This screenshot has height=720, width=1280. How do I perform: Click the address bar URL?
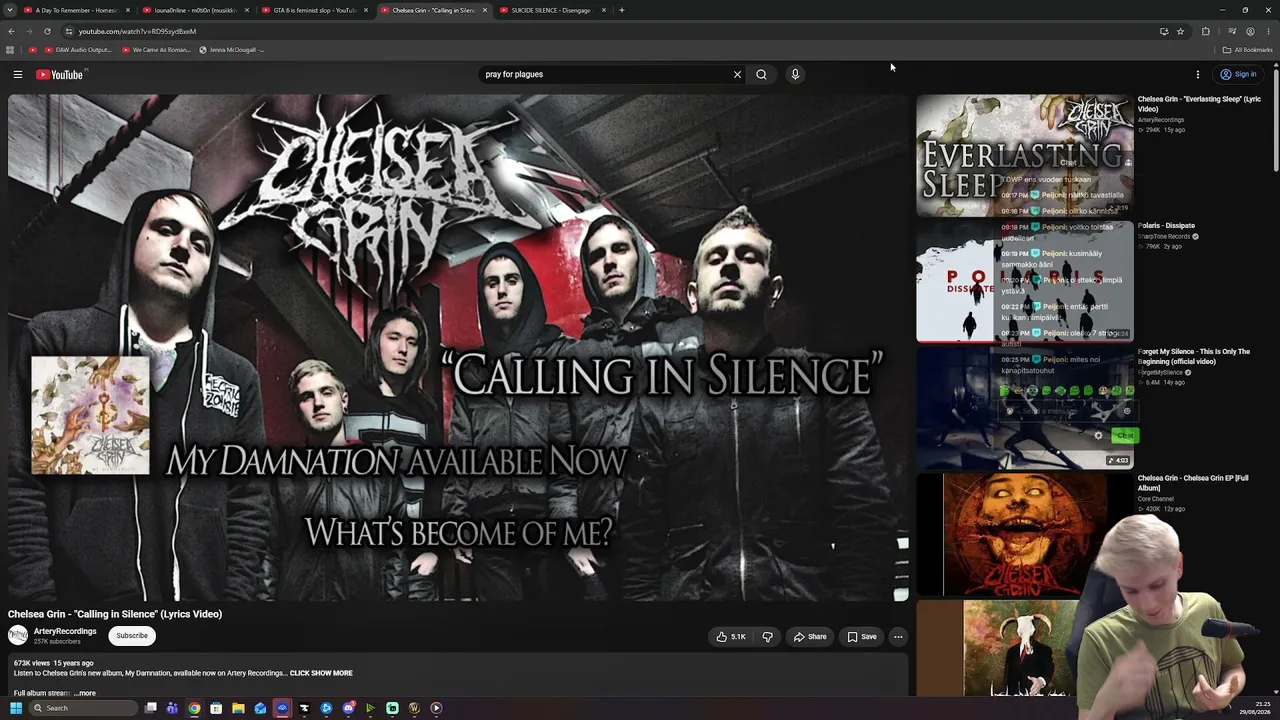[x=137, y=32]
